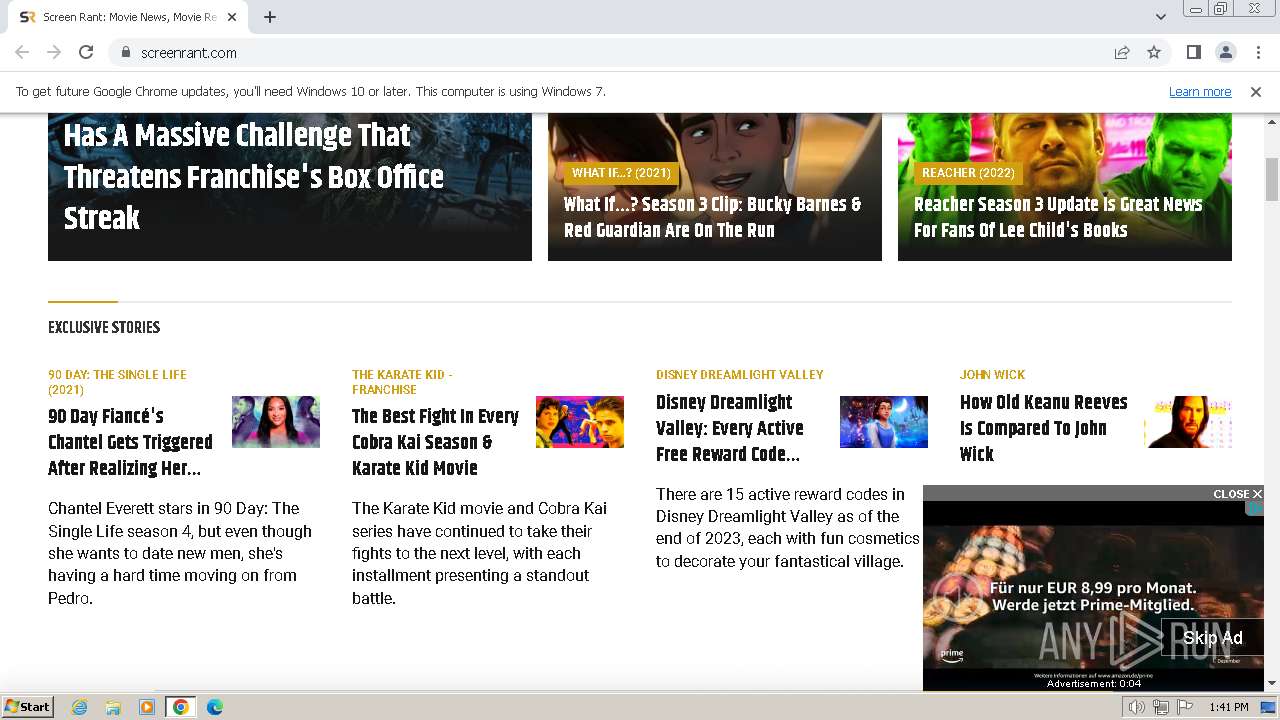Open 90 Day: The Single Life category
1280x720 pixels.
pyautogui.click(x=117, y=382)
